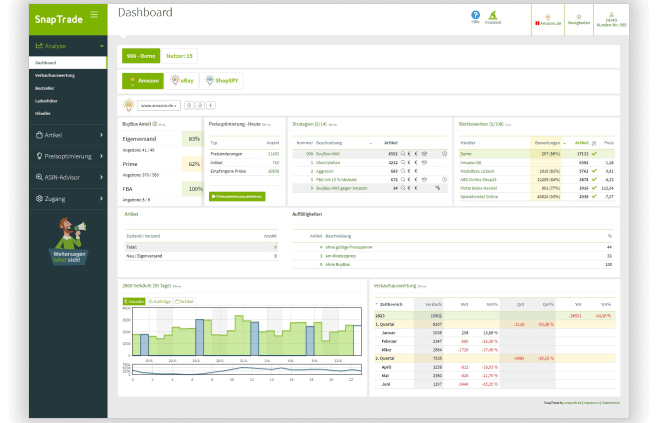This screenshot has height=423, width=658.
Task: Open the ohne gültige Preisspanne anomaly link
Action: (349, 247)
